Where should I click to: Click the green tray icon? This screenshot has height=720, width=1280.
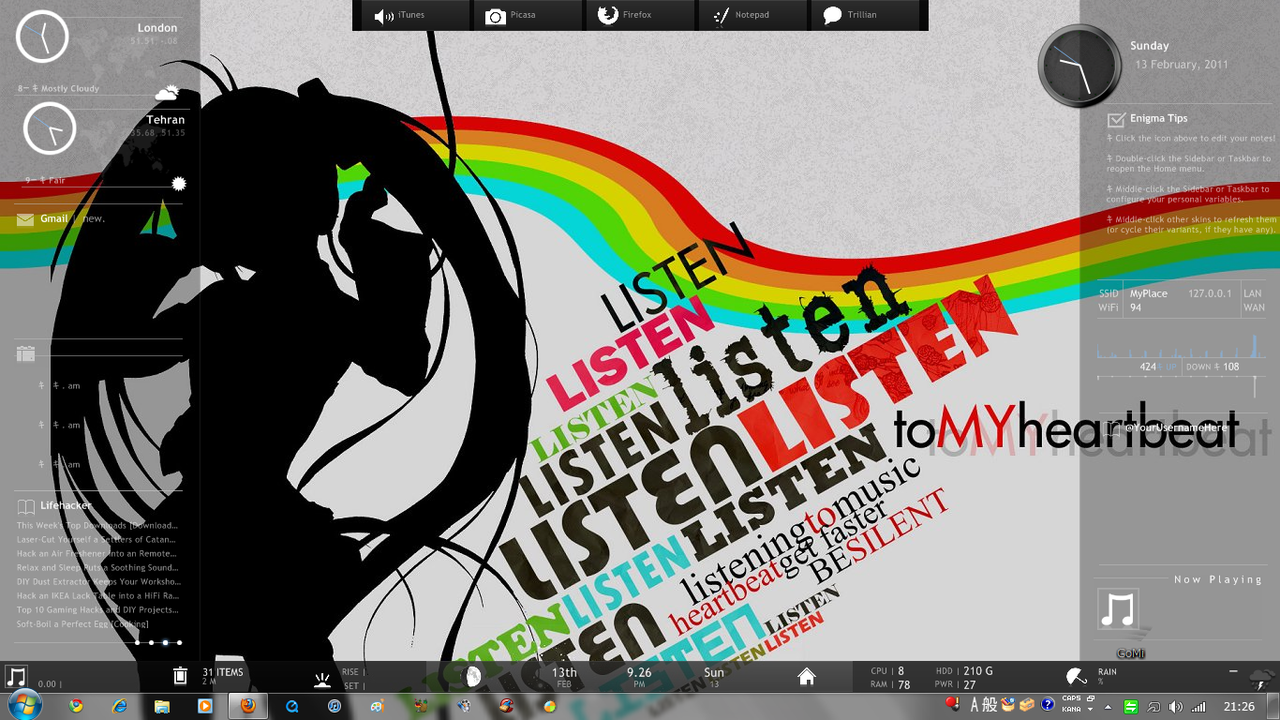(x=1131, y=706)
